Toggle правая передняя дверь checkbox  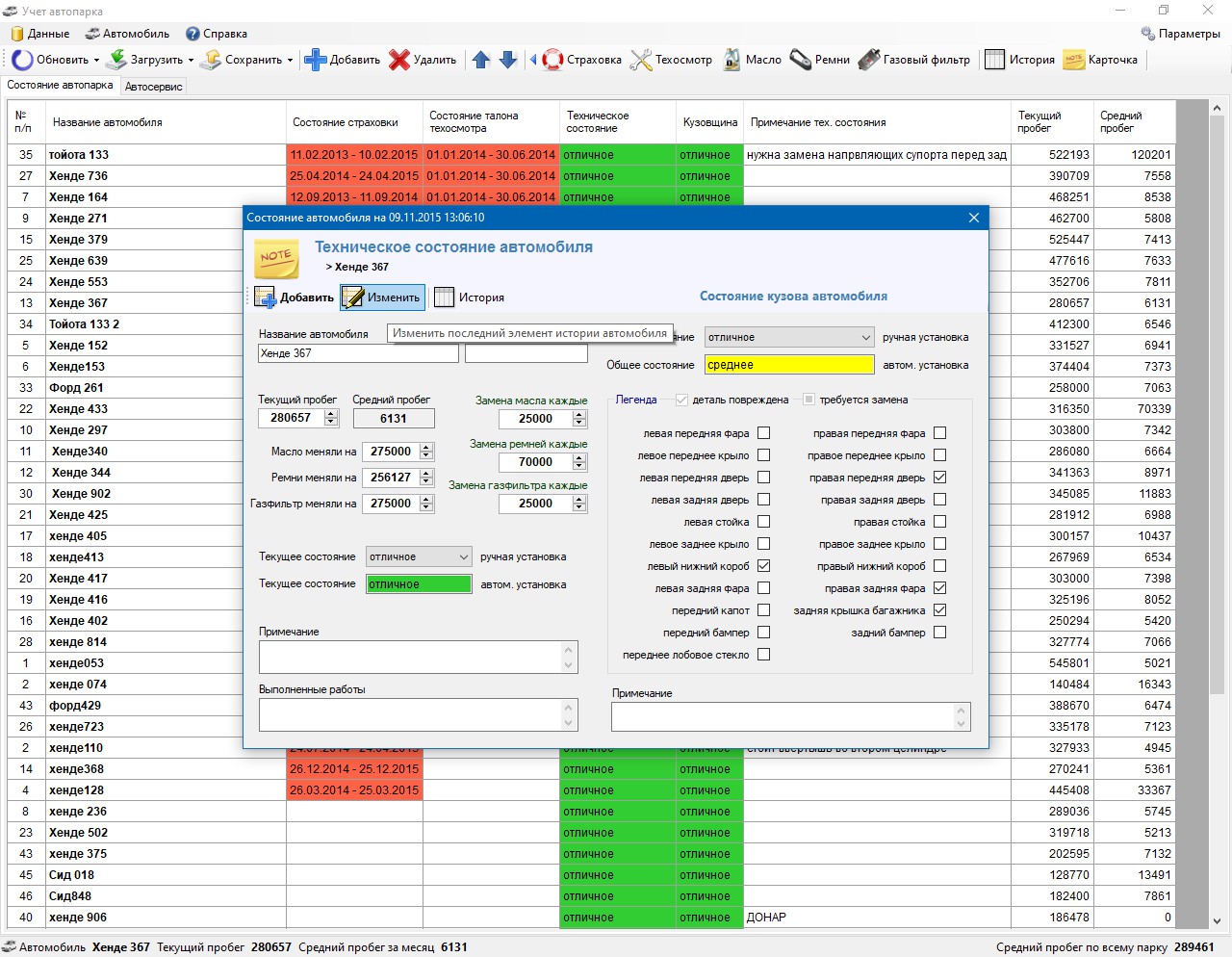tap(940, 478)
